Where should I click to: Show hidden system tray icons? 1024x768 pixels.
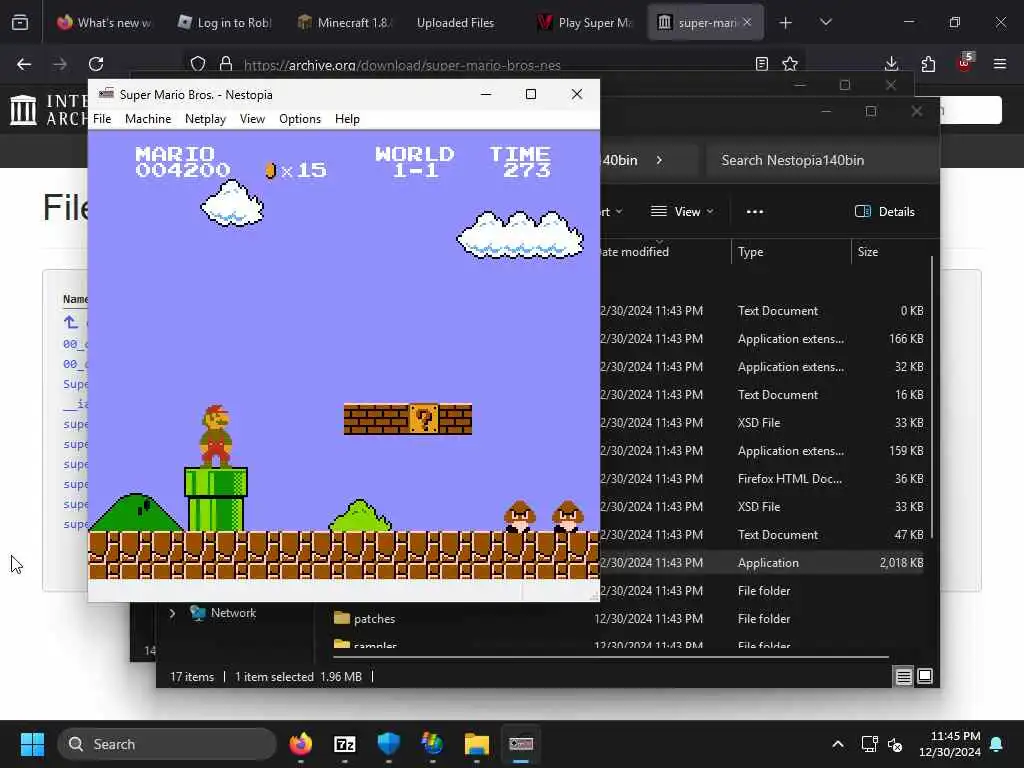click(838, 744)
